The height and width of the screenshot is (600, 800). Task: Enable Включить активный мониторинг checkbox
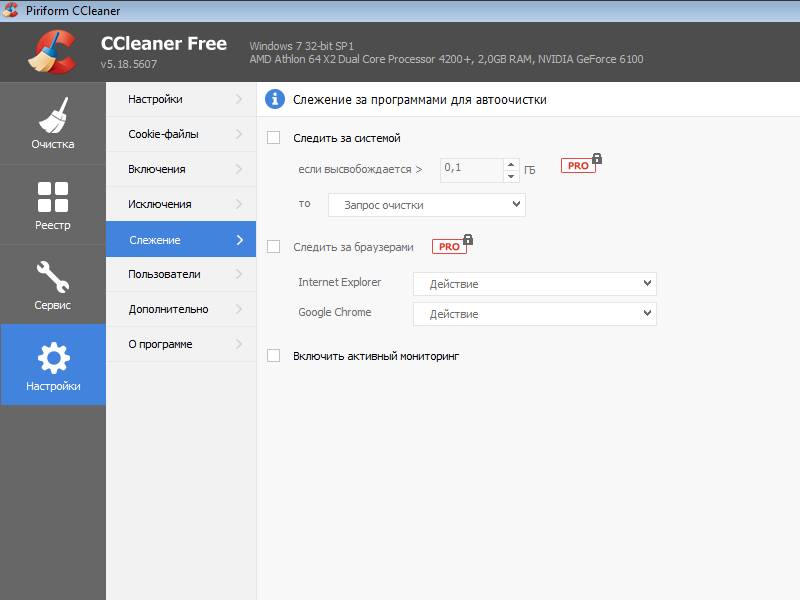coord(273,356)
